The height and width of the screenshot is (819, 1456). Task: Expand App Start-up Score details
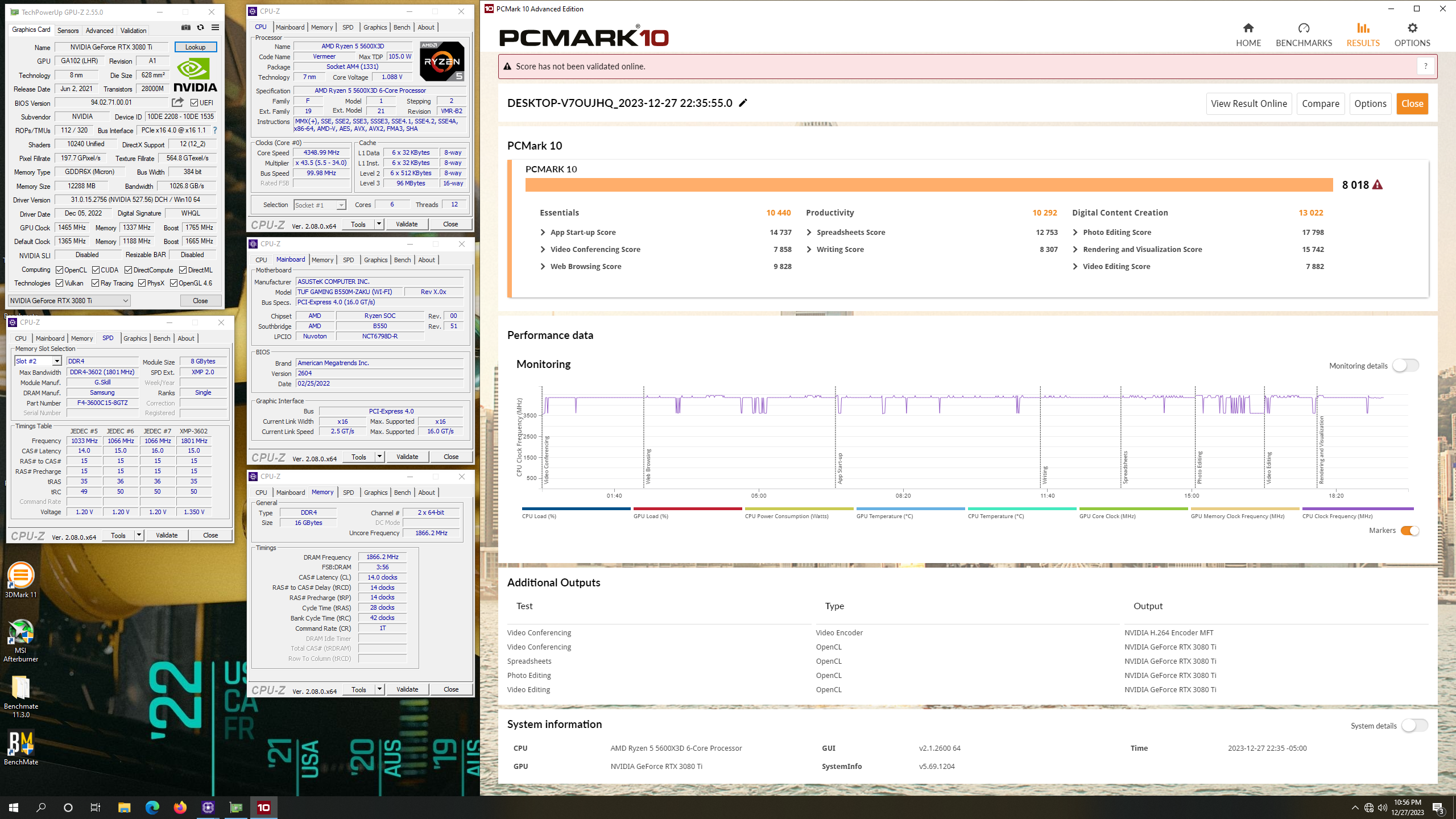pyautogui.click(x=543, y=232)
